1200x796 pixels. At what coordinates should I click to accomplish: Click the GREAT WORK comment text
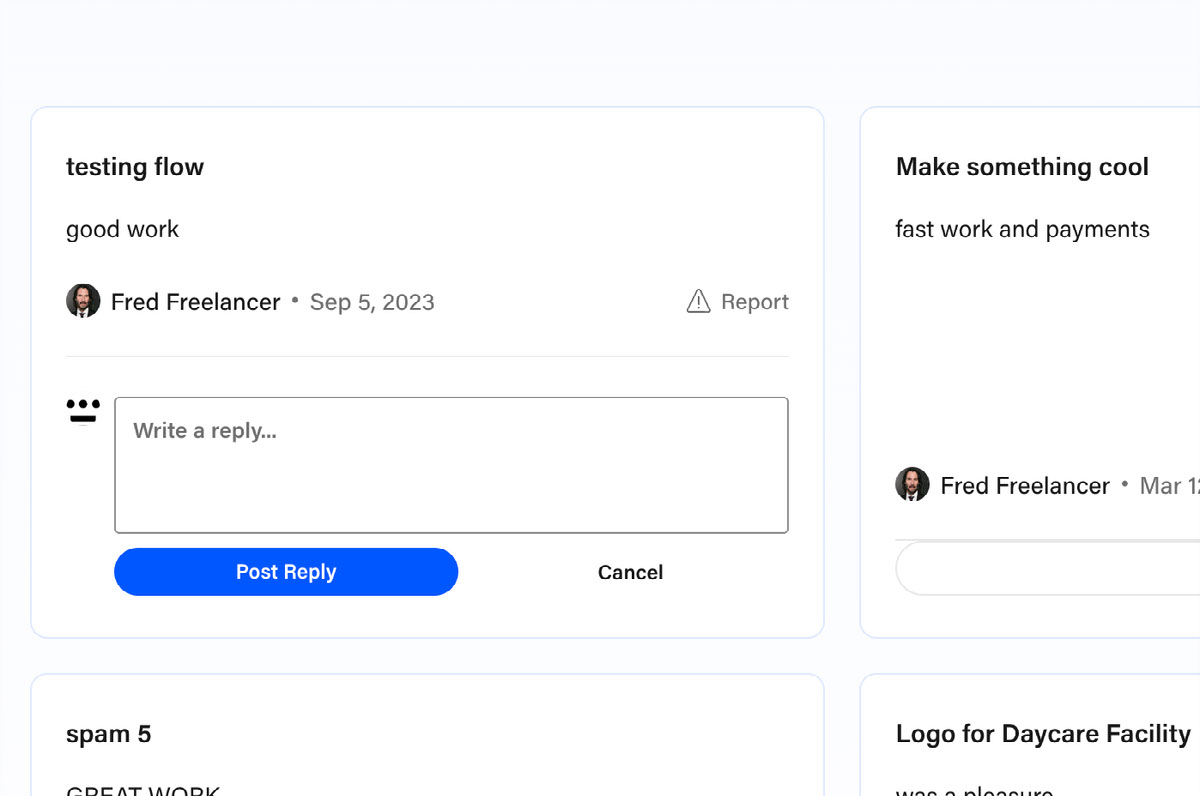[143, 789]
